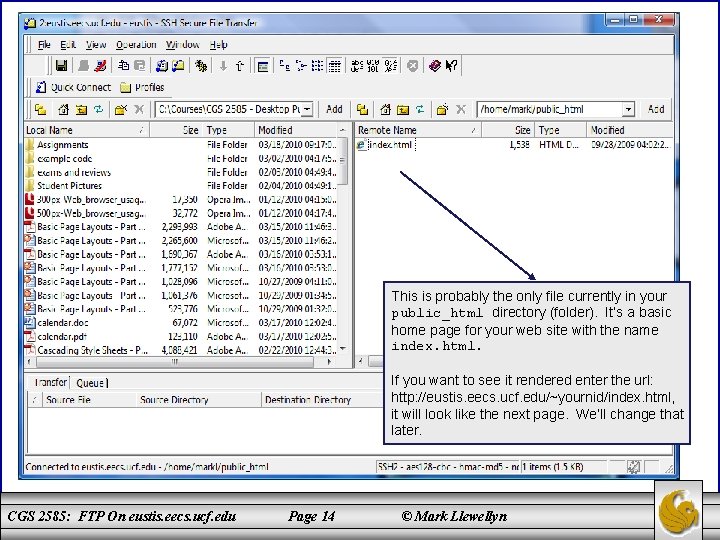Click the Quick Connect icon
The image size is (720, 540).
41,87
